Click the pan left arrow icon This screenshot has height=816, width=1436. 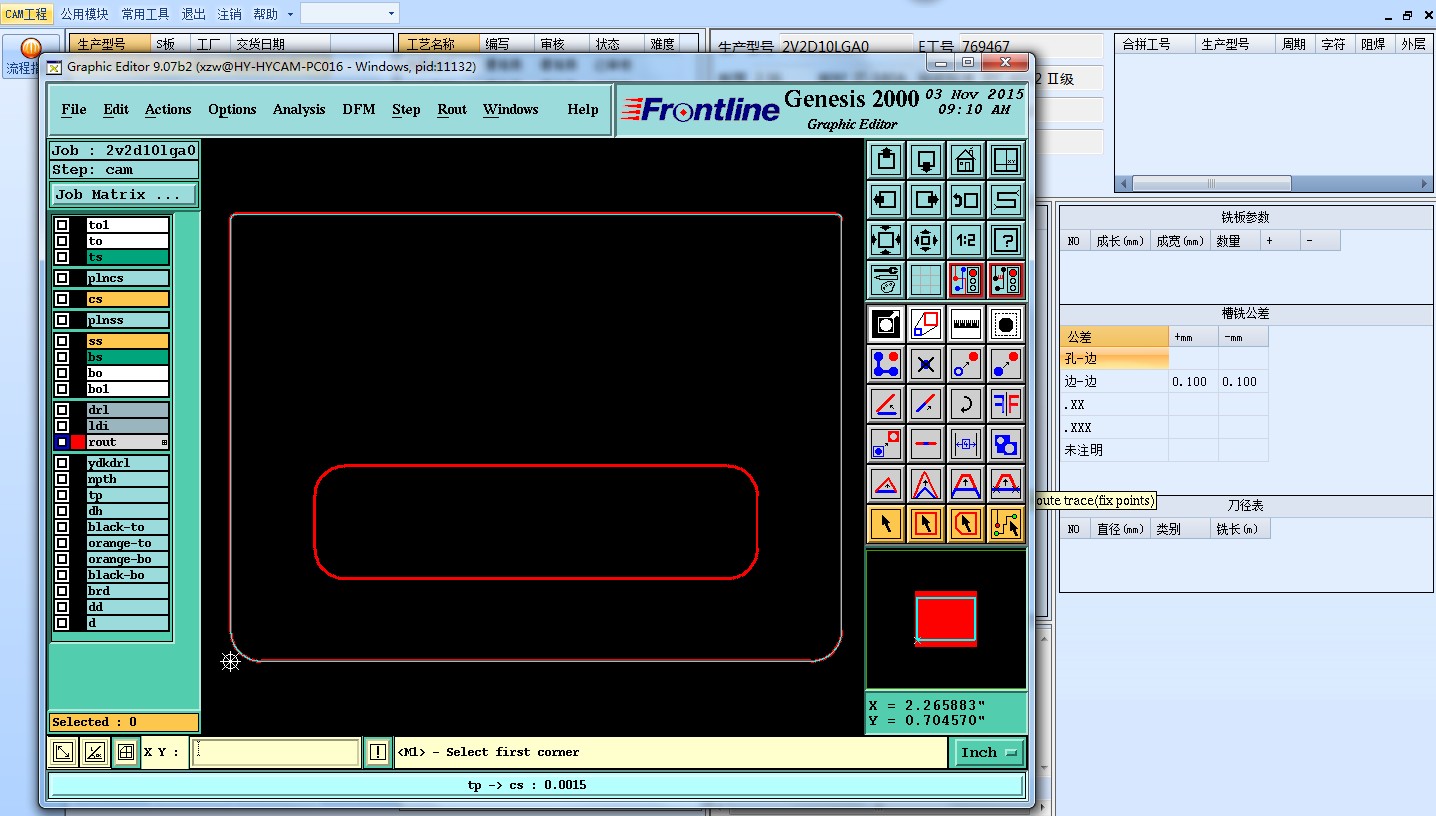tap(885, 200)
